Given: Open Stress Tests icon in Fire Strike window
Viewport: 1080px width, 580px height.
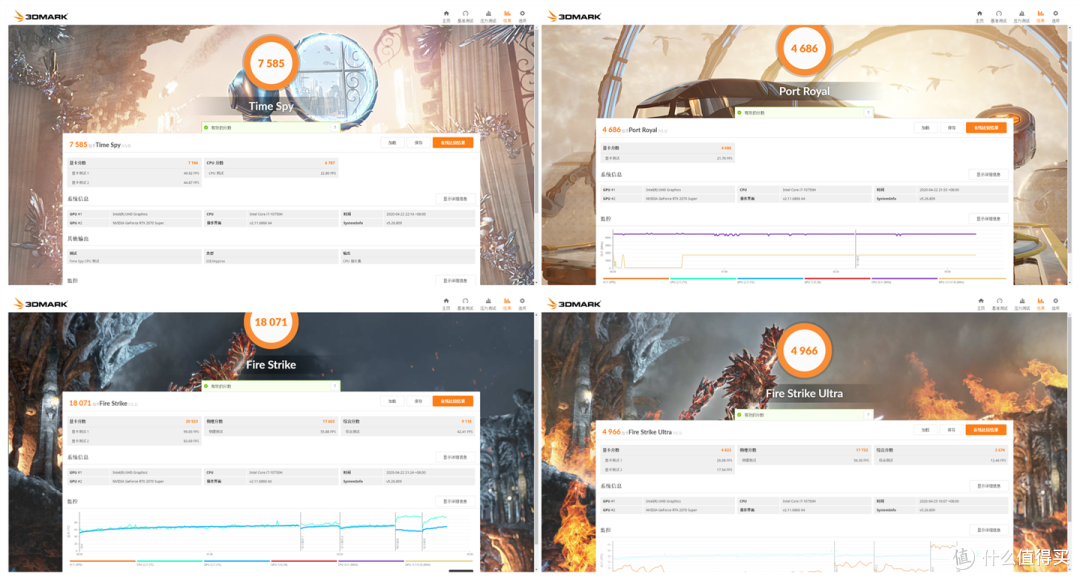Looking at the screenshot, I should point(488,302).
